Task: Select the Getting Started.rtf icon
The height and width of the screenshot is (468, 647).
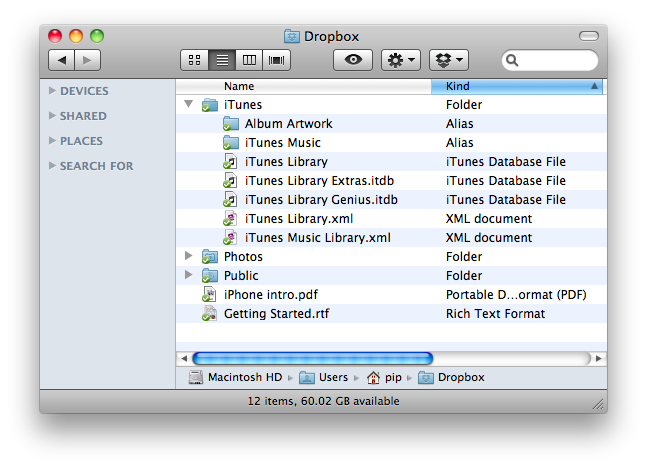Action: [210, 314]
